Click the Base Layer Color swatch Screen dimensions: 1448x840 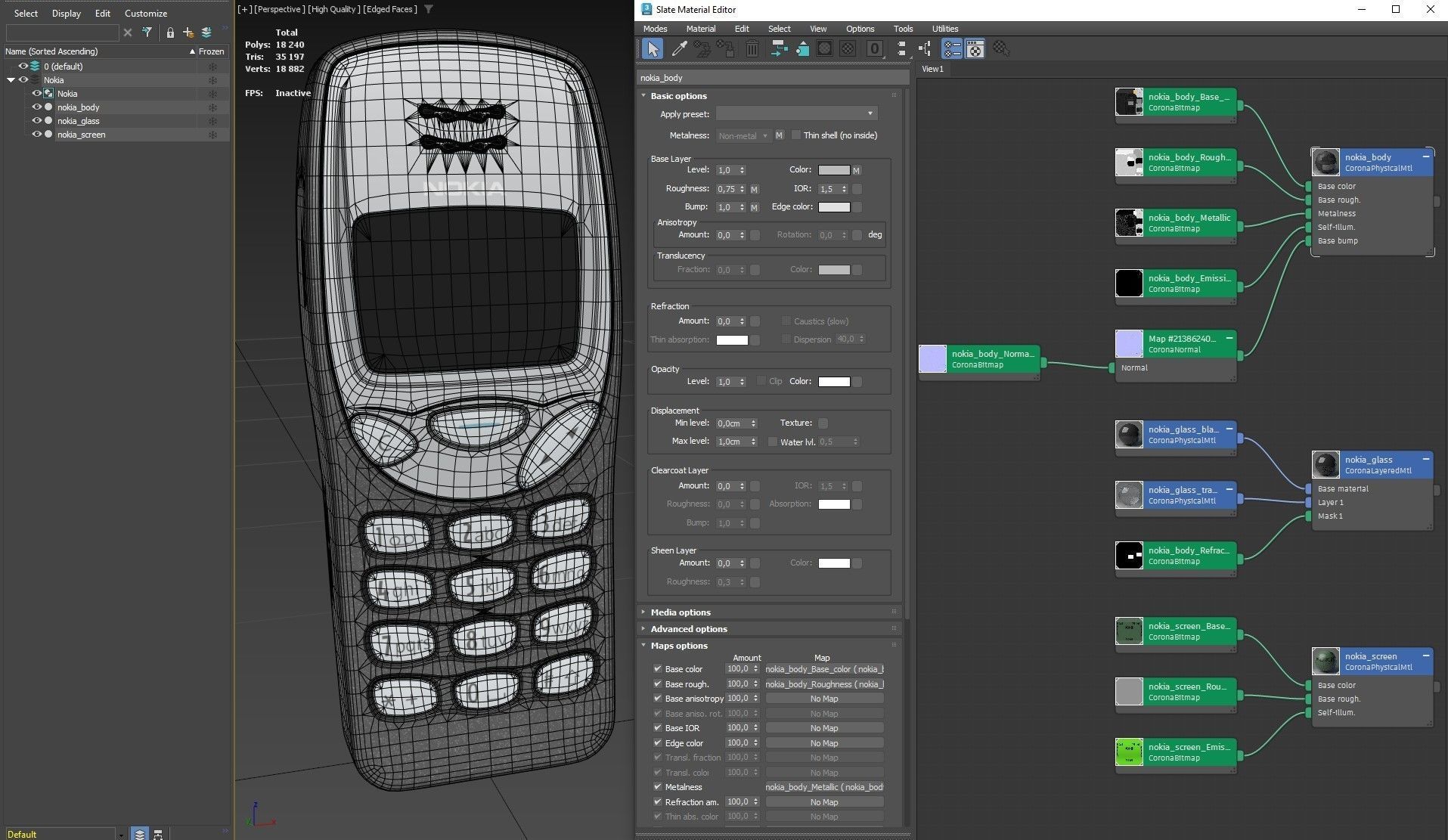pos(834,170)
